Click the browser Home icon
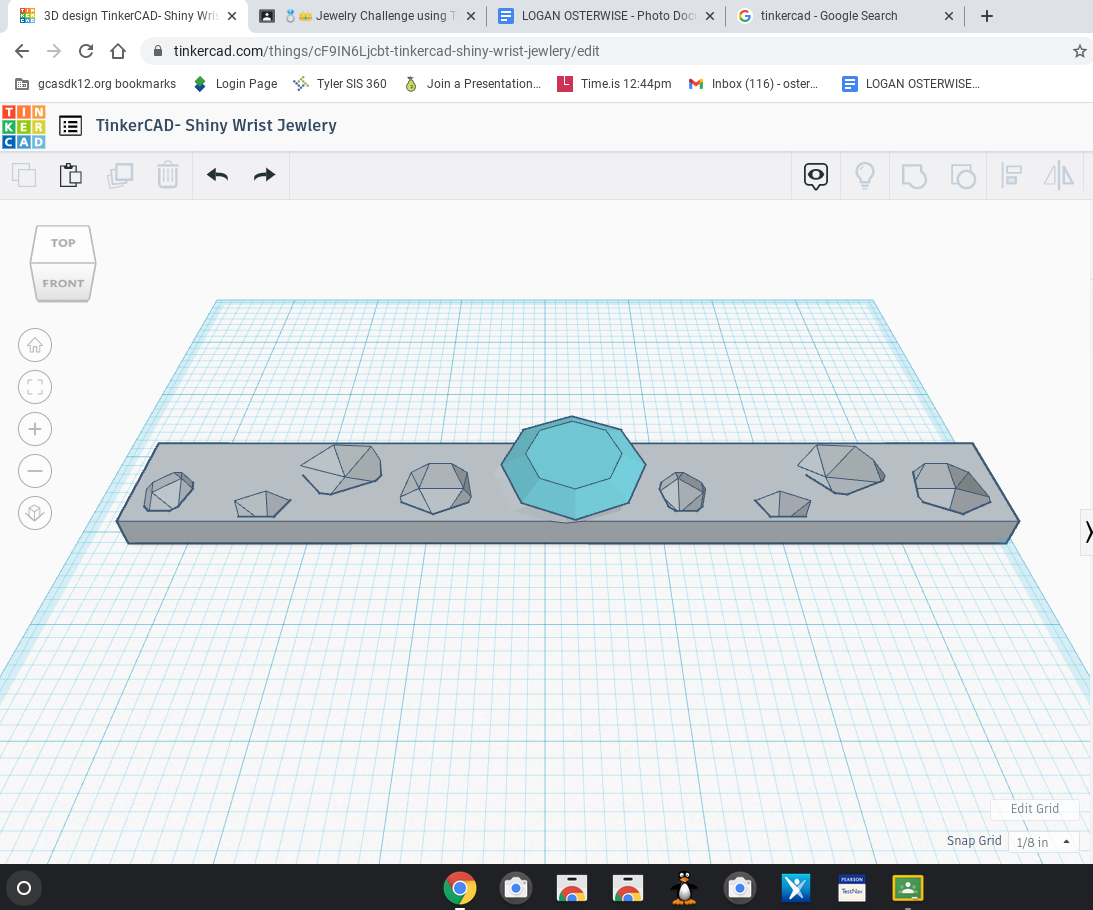This screenshot has width=1093, height=910. [118, 51]
